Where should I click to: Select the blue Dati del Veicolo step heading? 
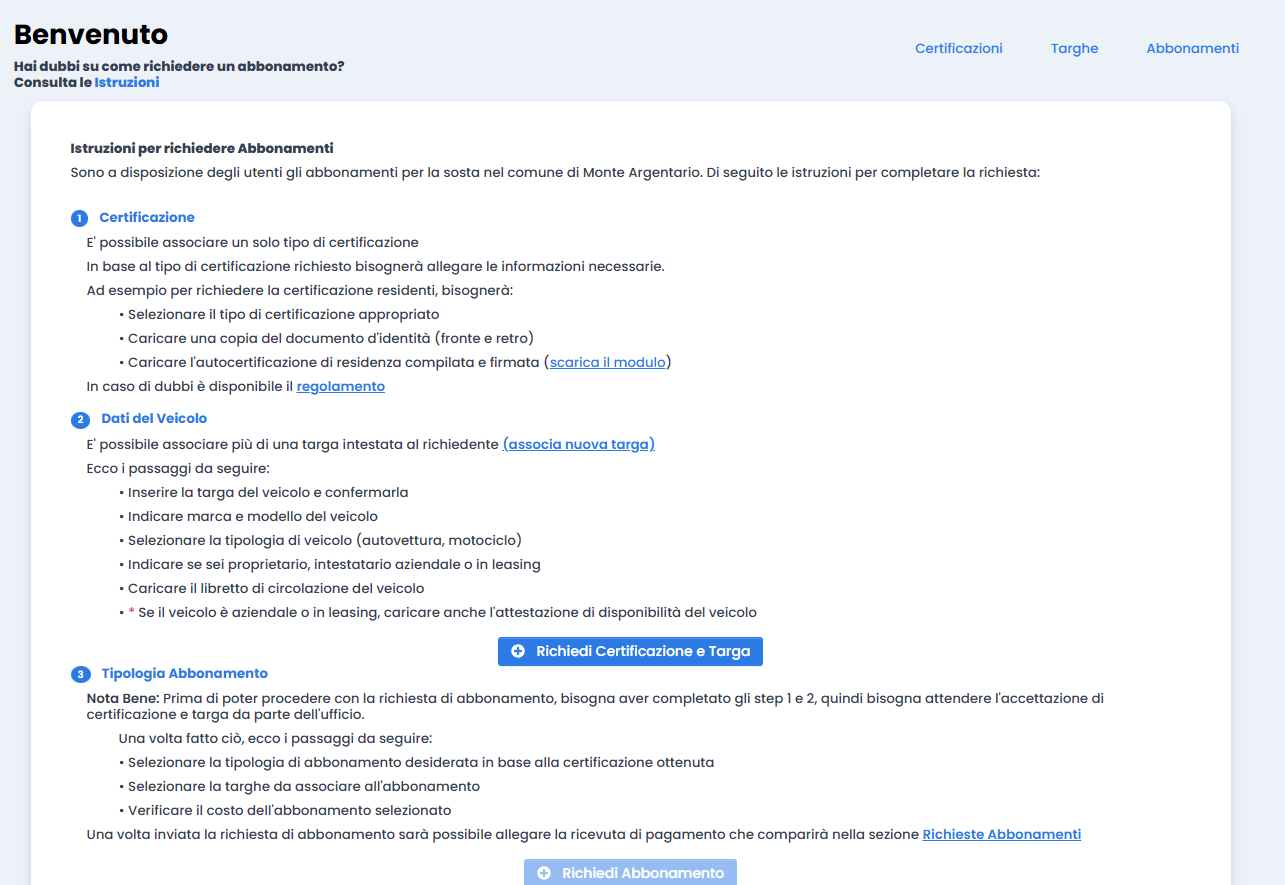click(x=153, y=418)
